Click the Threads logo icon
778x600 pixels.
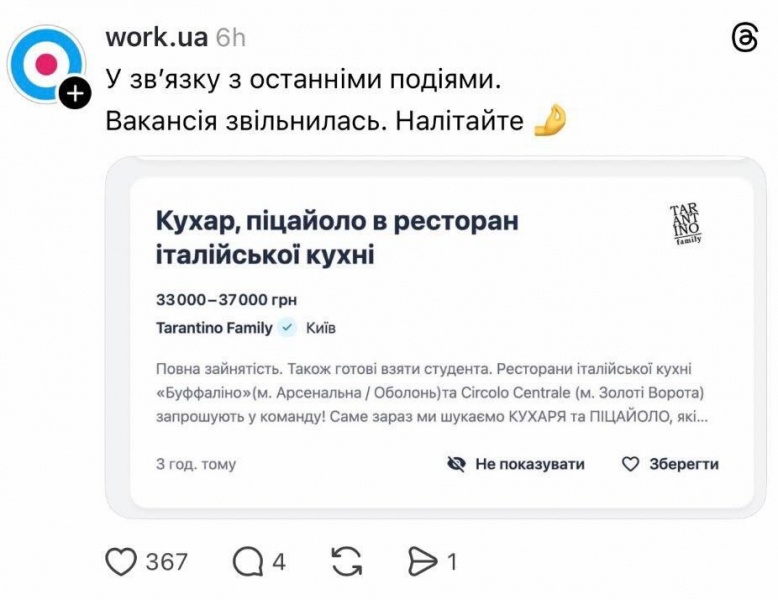pyautogui.click(x=745, y=38)
